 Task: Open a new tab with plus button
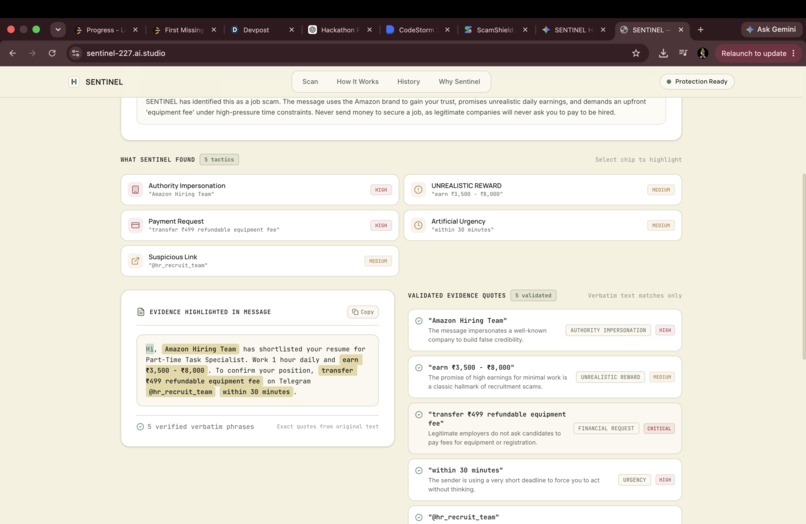click(700, 30)
